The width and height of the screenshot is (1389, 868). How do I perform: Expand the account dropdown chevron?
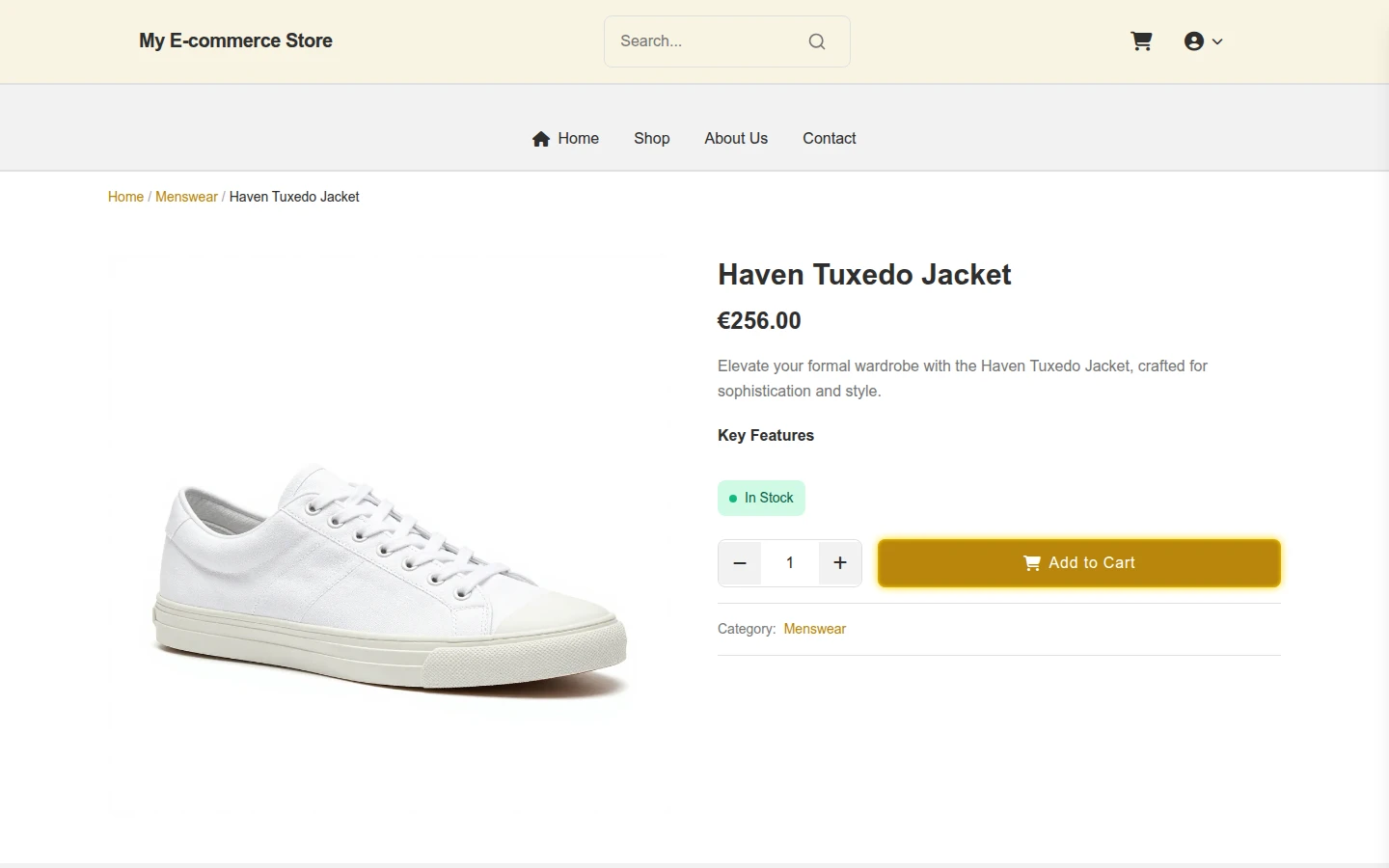(1217, 41)
